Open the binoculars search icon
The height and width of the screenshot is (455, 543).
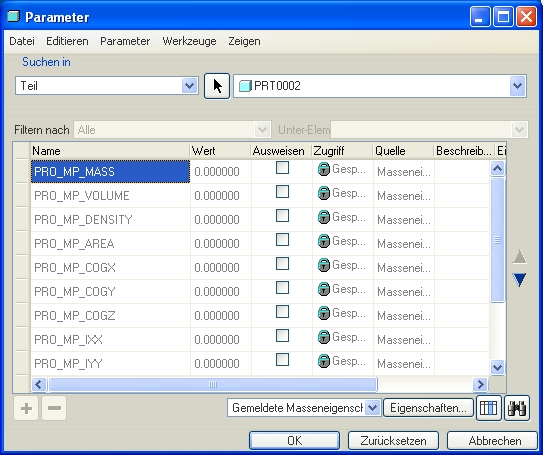tap(517, 408)
